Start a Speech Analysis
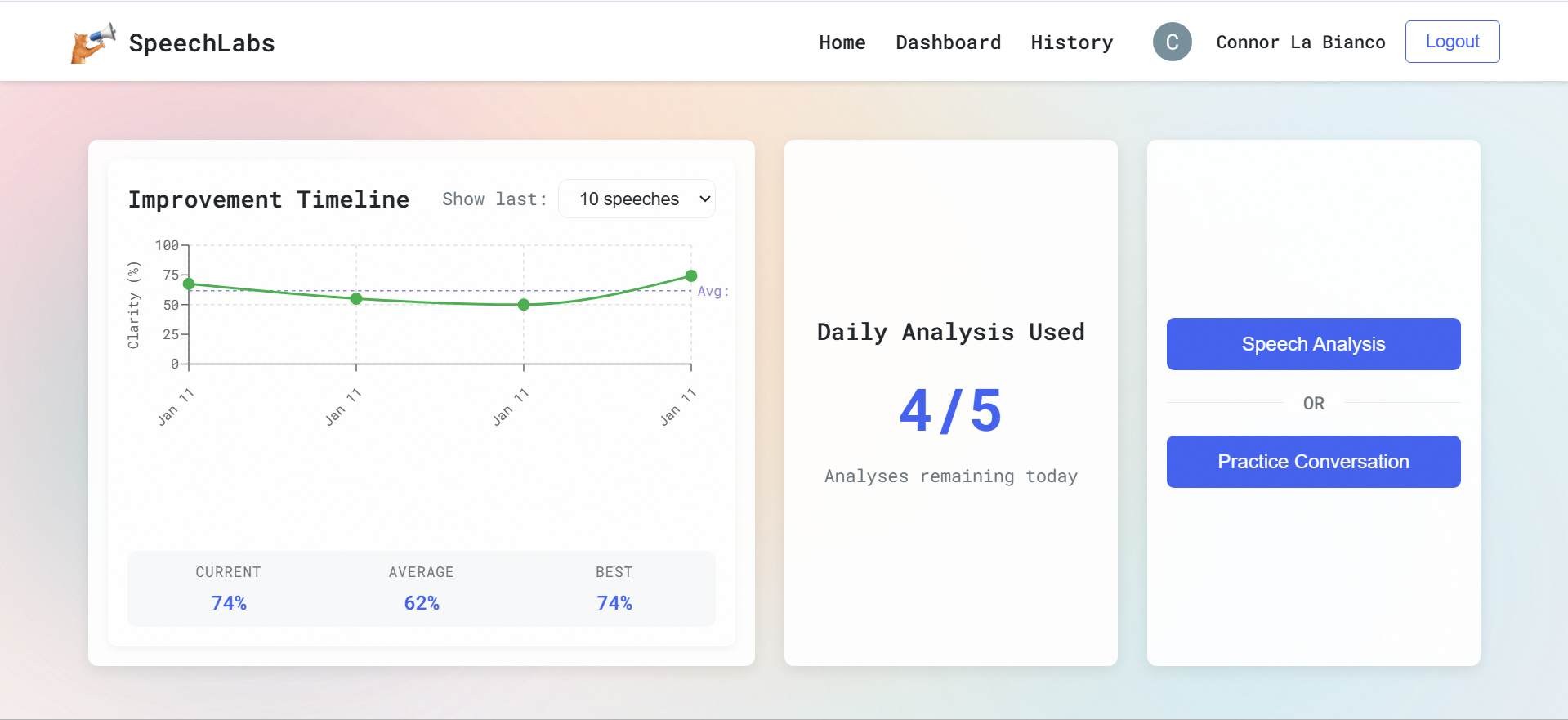This screenshot has height=720, width=1568. [1314, 344]
